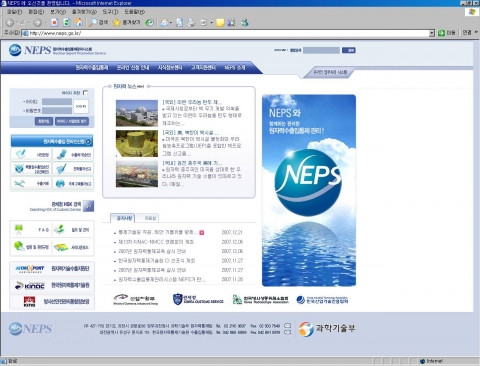480x366 pixels.
Task: Select the 'NEPS 소개' navigation item
Action: 235,67
